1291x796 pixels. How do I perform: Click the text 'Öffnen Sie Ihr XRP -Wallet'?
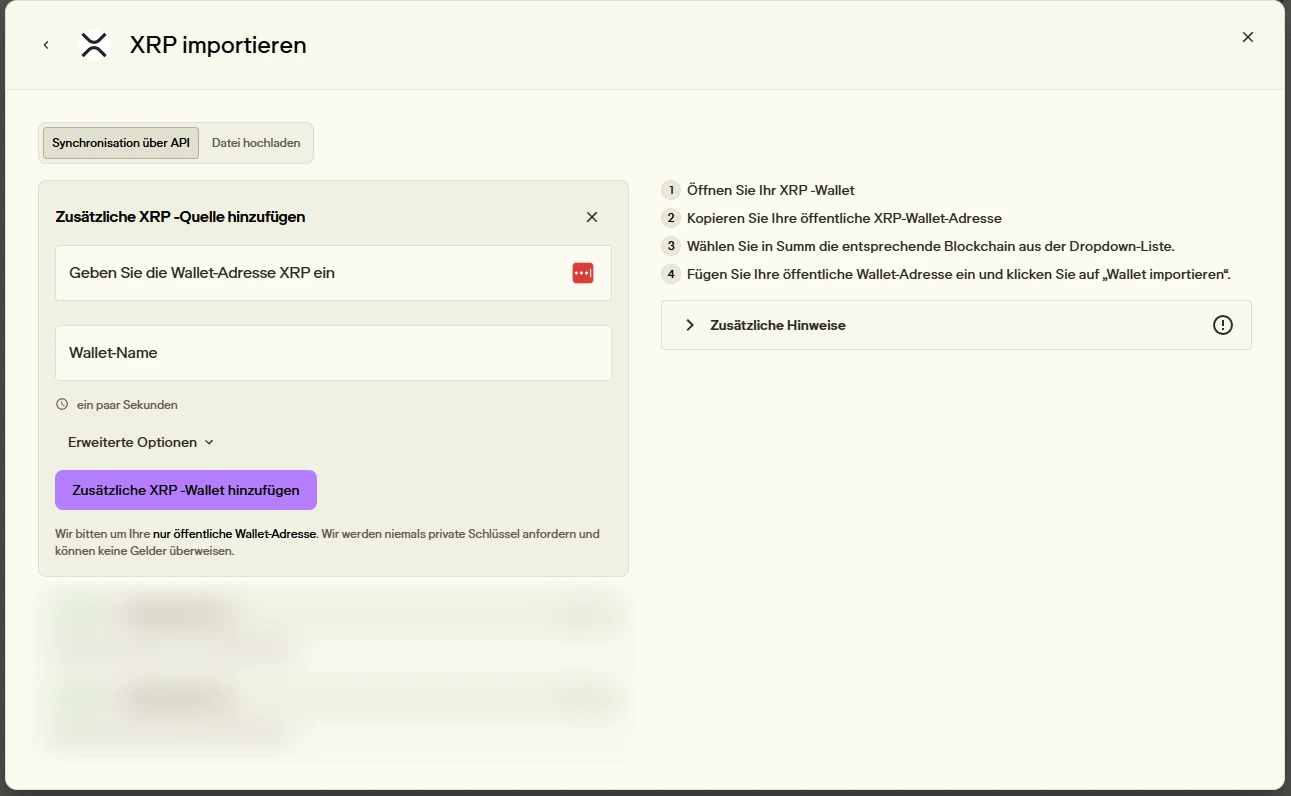click(x=771, y=190)
